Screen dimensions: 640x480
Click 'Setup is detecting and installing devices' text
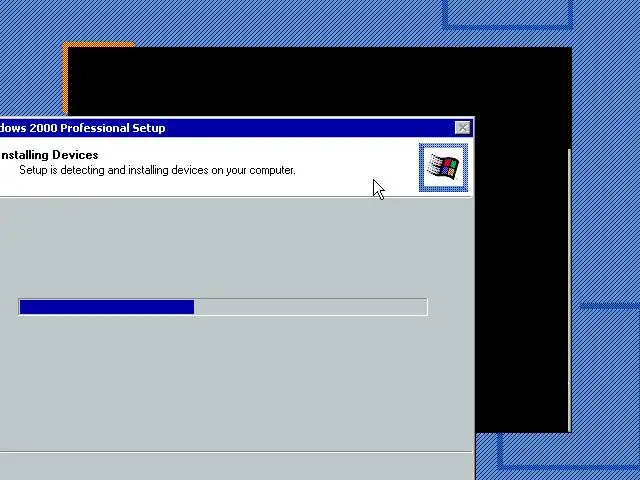tap(157, 170)
